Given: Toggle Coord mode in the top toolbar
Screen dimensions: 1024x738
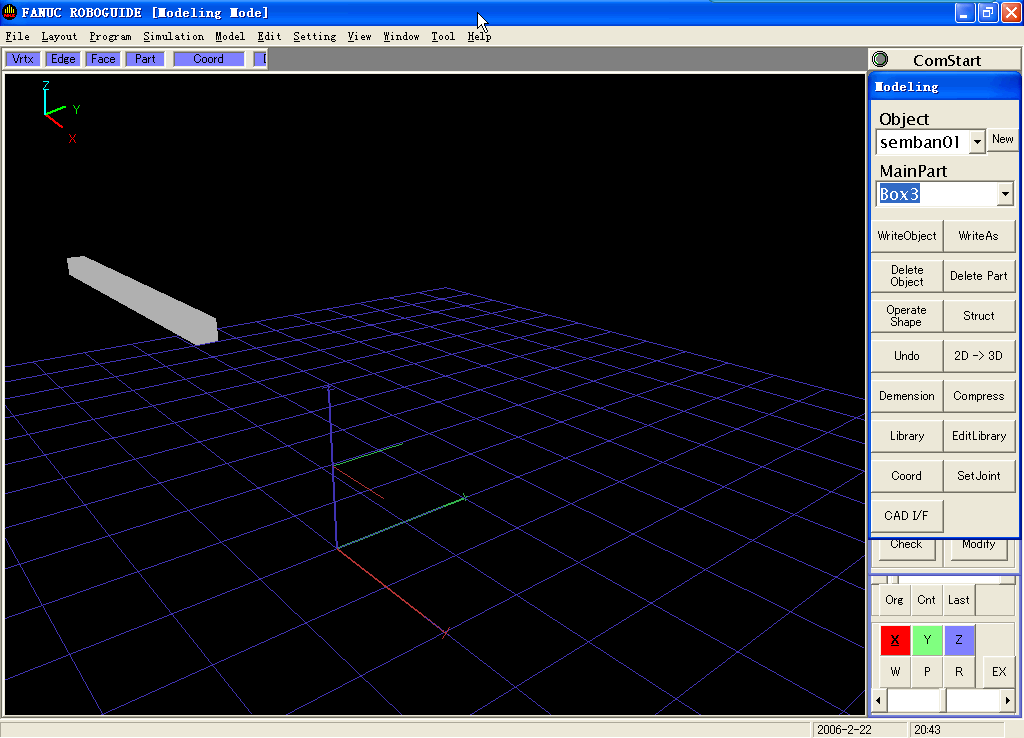Looking at the screenshot, I should [x=209, y=59].
